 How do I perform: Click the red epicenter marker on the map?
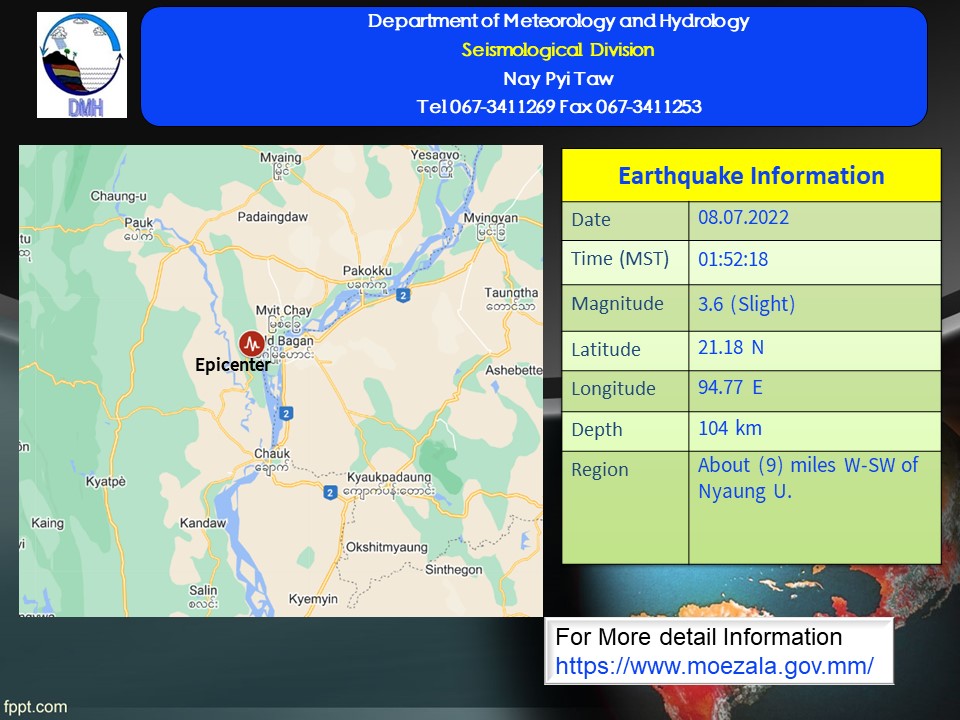tap(252, 344)
